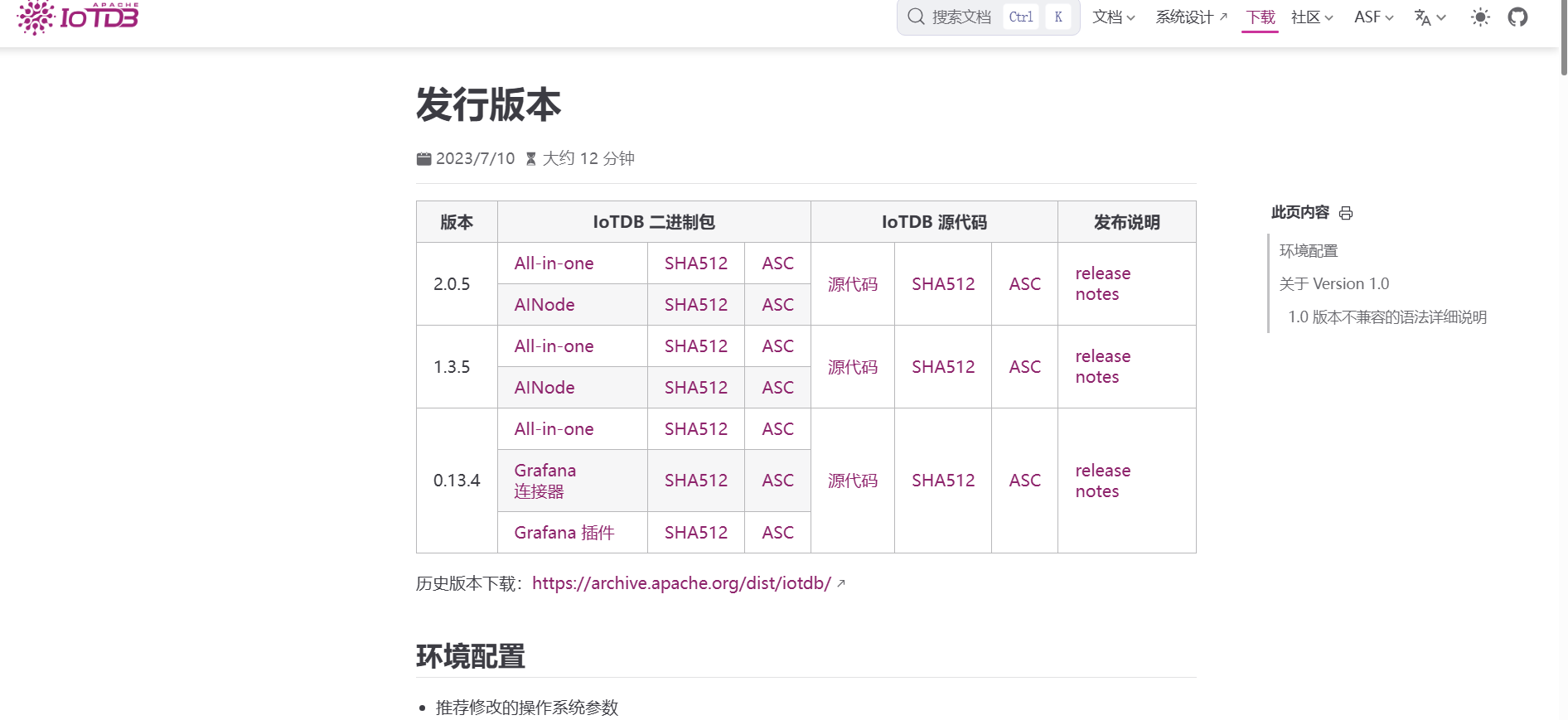The height and width of the screenshot is (720, 1568).
Task: Expand the 文档 dropdown menu
Action: coord(1113,17)
